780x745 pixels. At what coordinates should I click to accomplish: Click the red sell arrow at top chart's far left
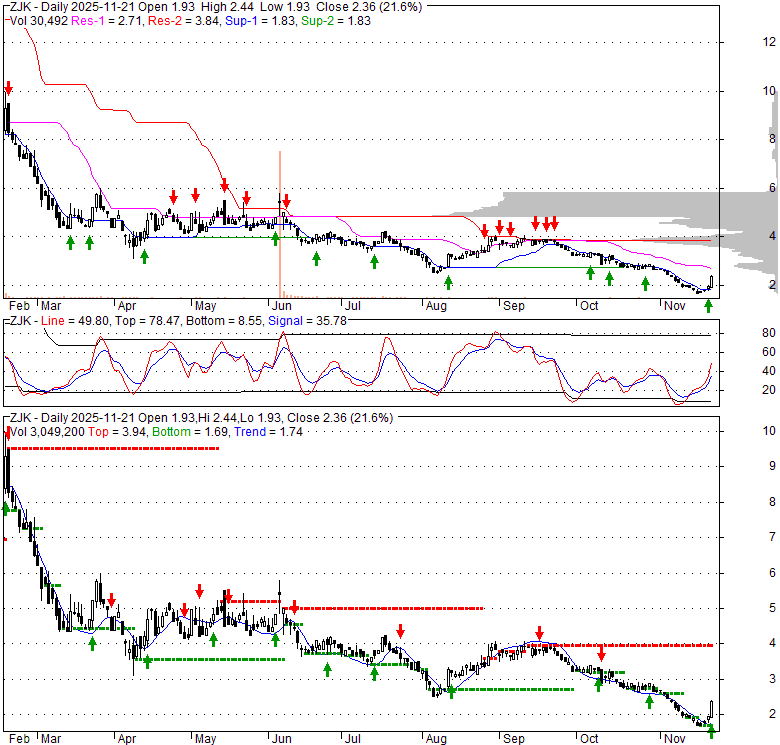pos(8,88)
